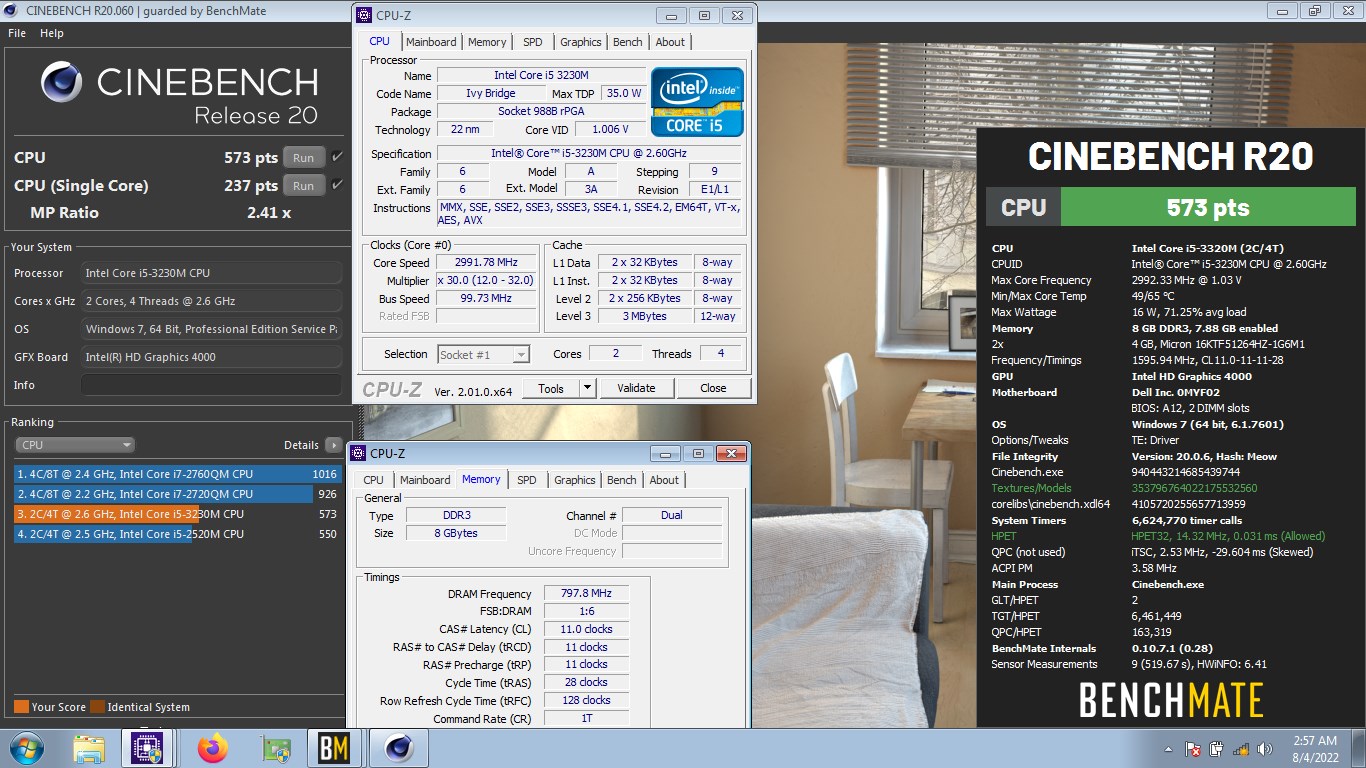Open Cinebench File menu
Image resolution: width=1366 pixels, height=768 pixels.
tap(17, 33)
